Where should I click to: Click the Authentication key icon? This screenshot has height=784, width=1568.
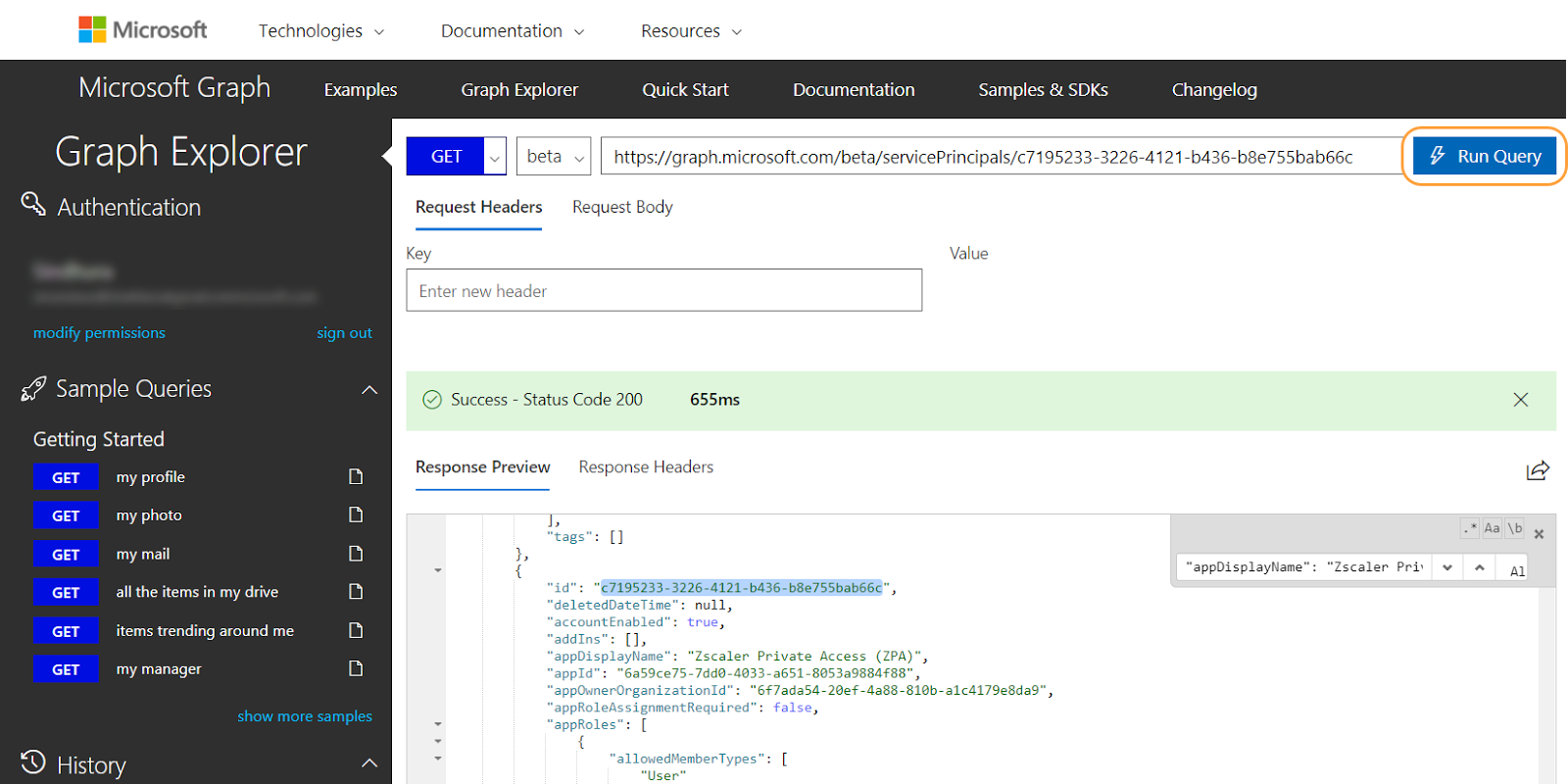tap(33, 204)
